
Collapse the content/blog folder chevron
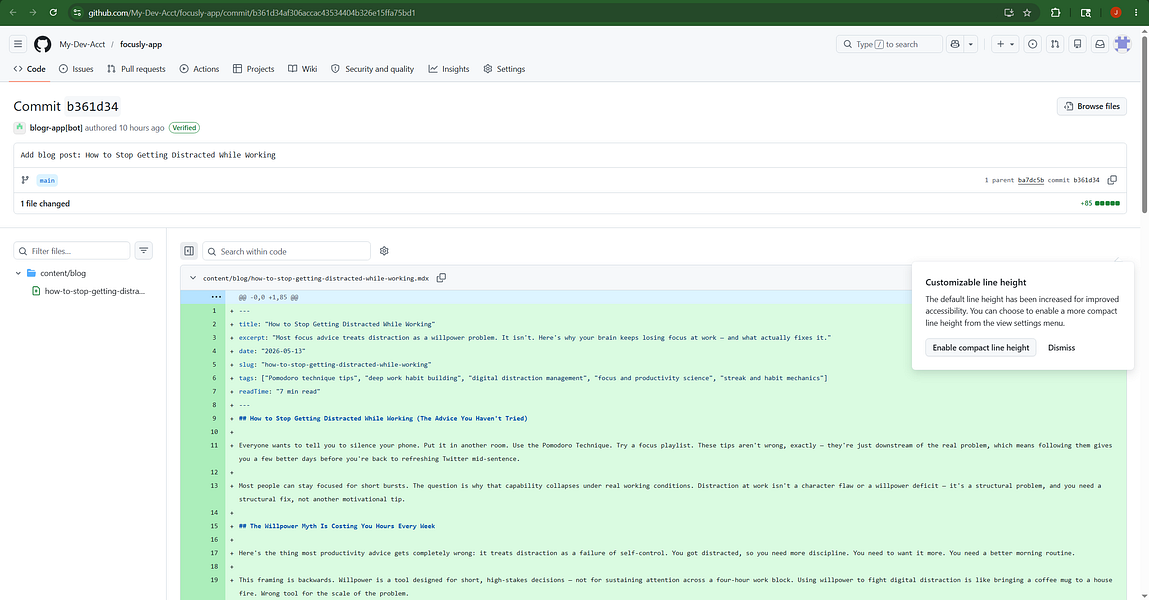click(x=18, y=273)
